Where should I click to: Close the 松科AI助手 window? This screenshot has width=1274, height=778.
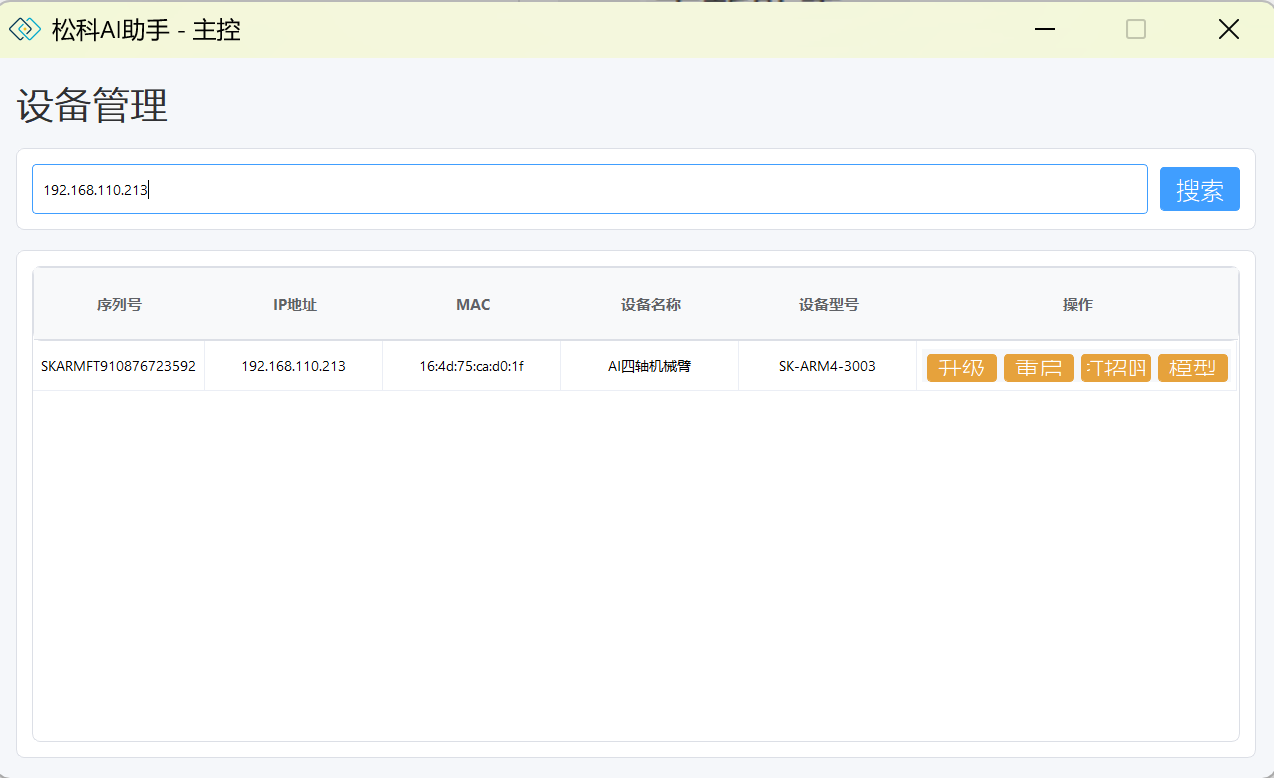1228,30
